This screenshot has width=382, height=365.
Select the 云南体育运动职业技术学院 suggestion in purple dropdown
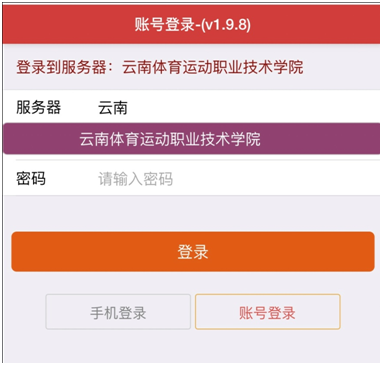coord(191,139)
